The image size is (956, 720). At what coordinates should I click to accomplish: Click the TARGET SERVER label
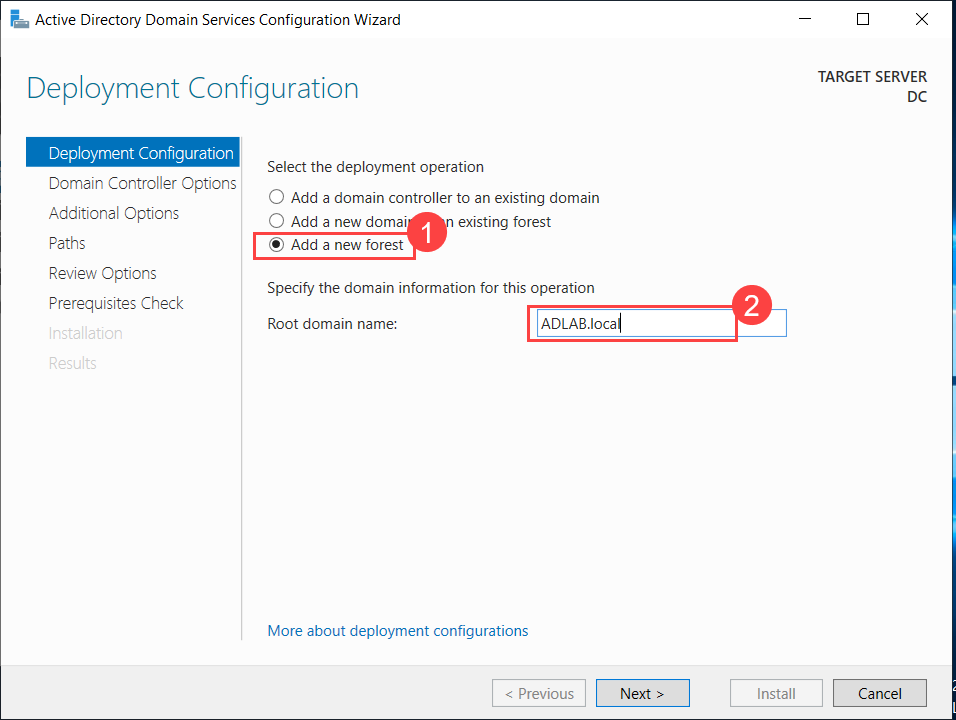pyautogui.click(x=872, y=77)
